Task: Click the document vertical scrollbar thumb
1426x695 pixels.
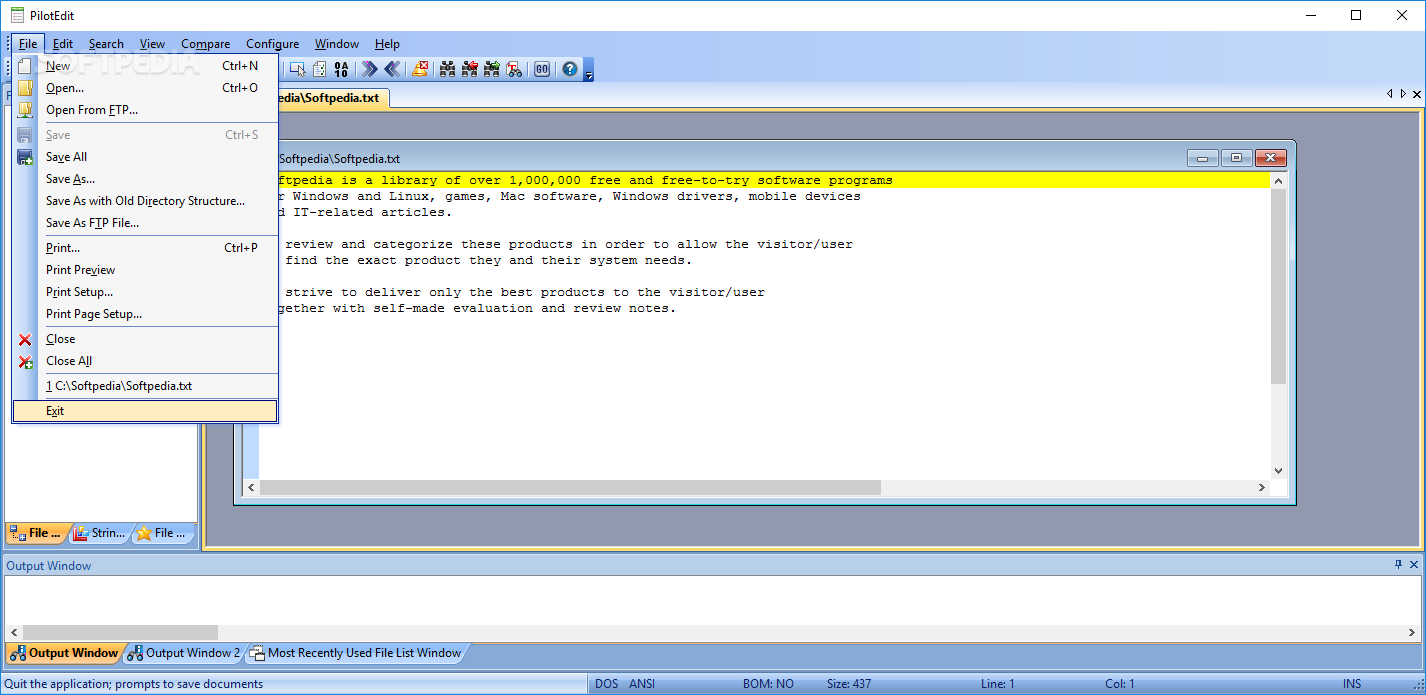Action: click(1278, 286)
